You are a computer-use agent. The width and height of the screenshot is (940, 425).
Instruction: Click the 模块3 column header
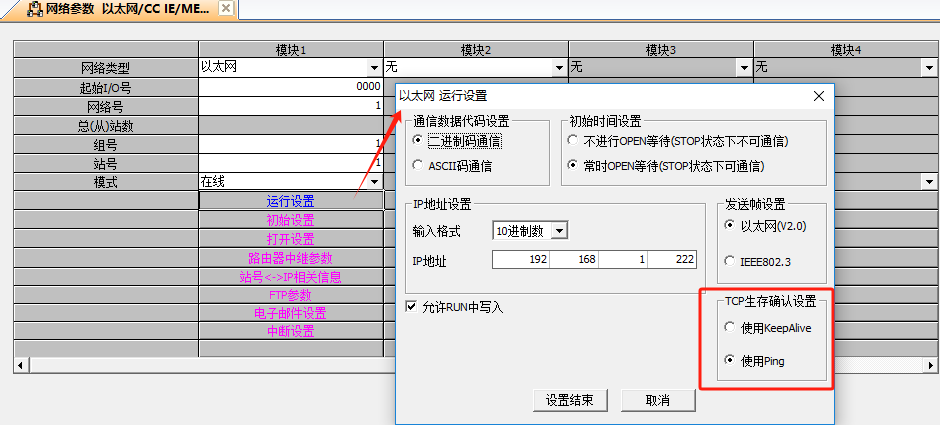[661, 50]
